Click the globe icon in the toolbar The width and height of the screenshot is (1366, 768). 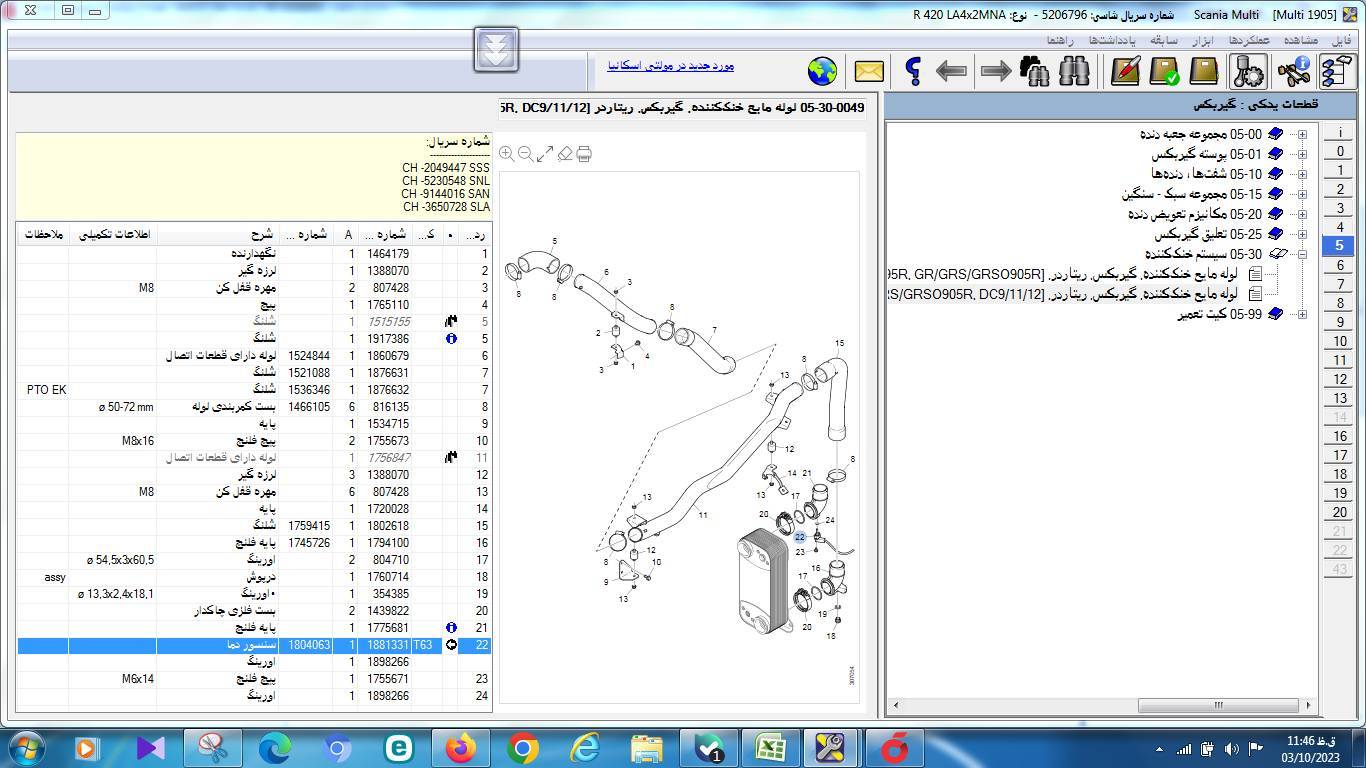click(822, 71)
